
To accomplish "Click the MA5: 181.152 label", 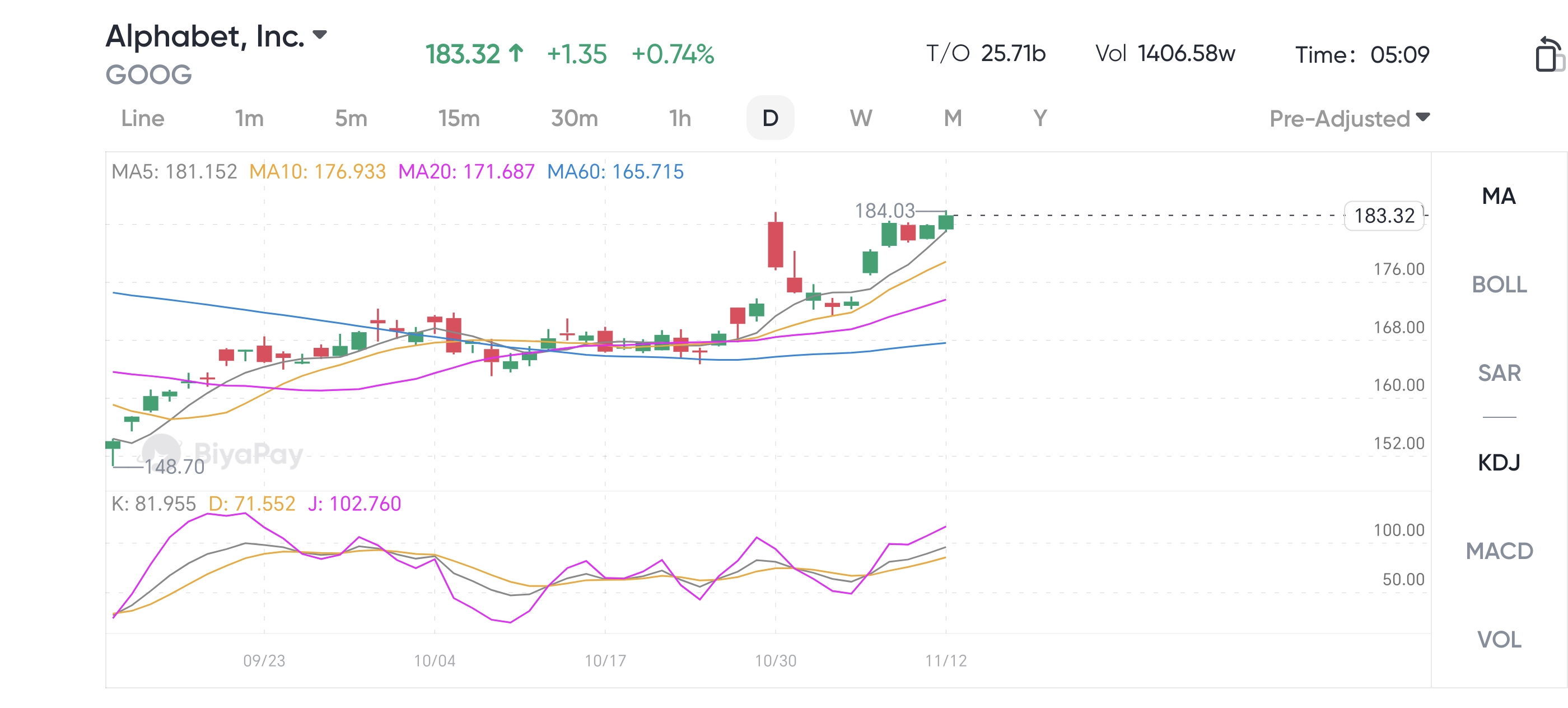I will (174, 171).
